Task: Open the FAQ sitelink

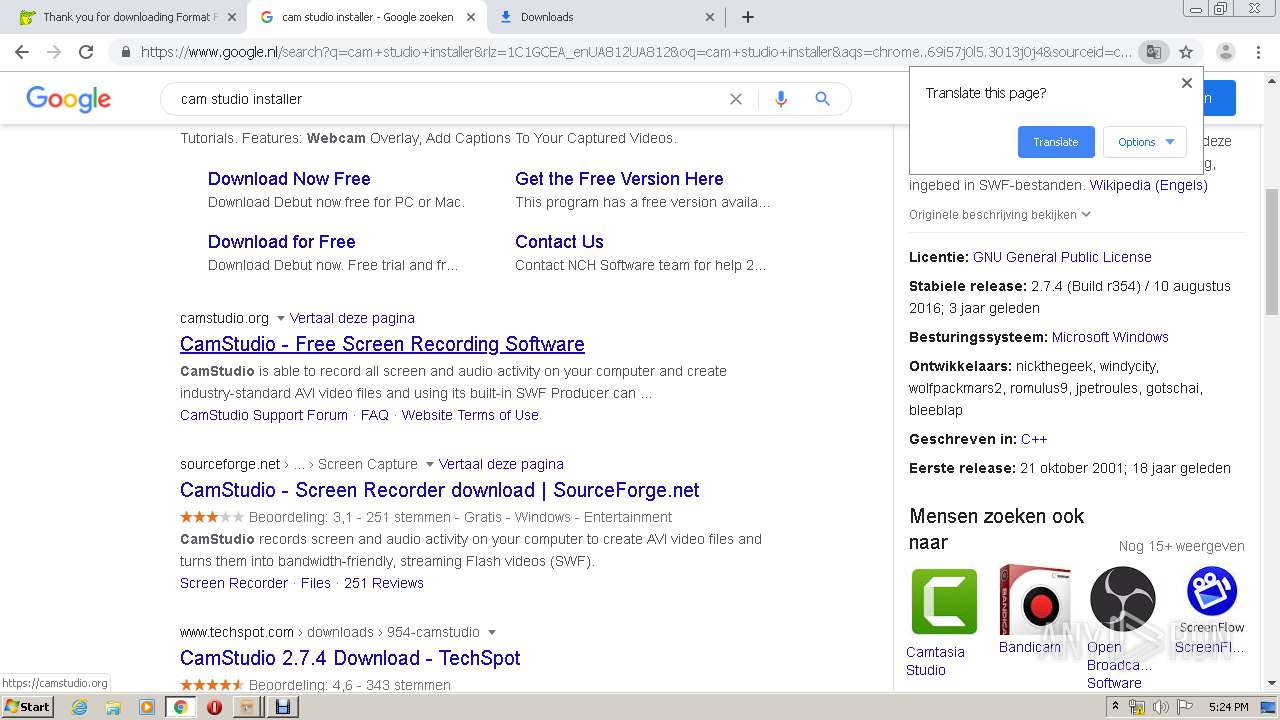Action: [x=375, y=415]
